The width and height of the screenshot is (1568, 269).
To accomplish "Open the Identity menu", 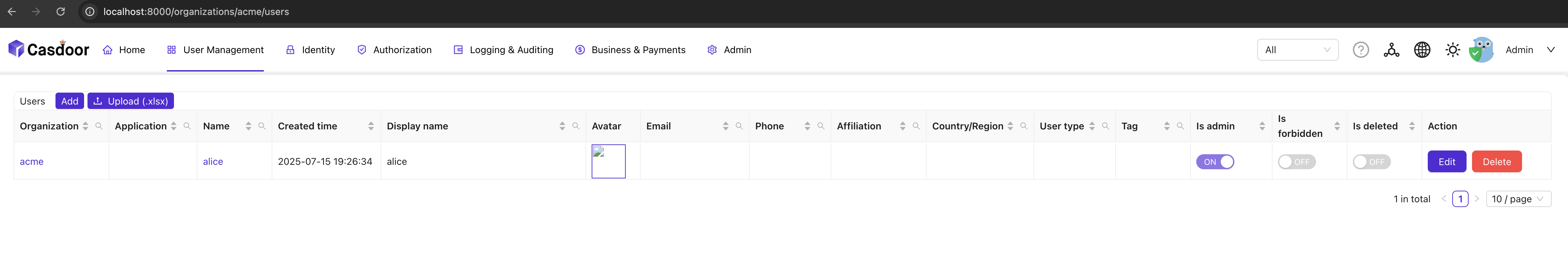I will click(x=310, y=50).
